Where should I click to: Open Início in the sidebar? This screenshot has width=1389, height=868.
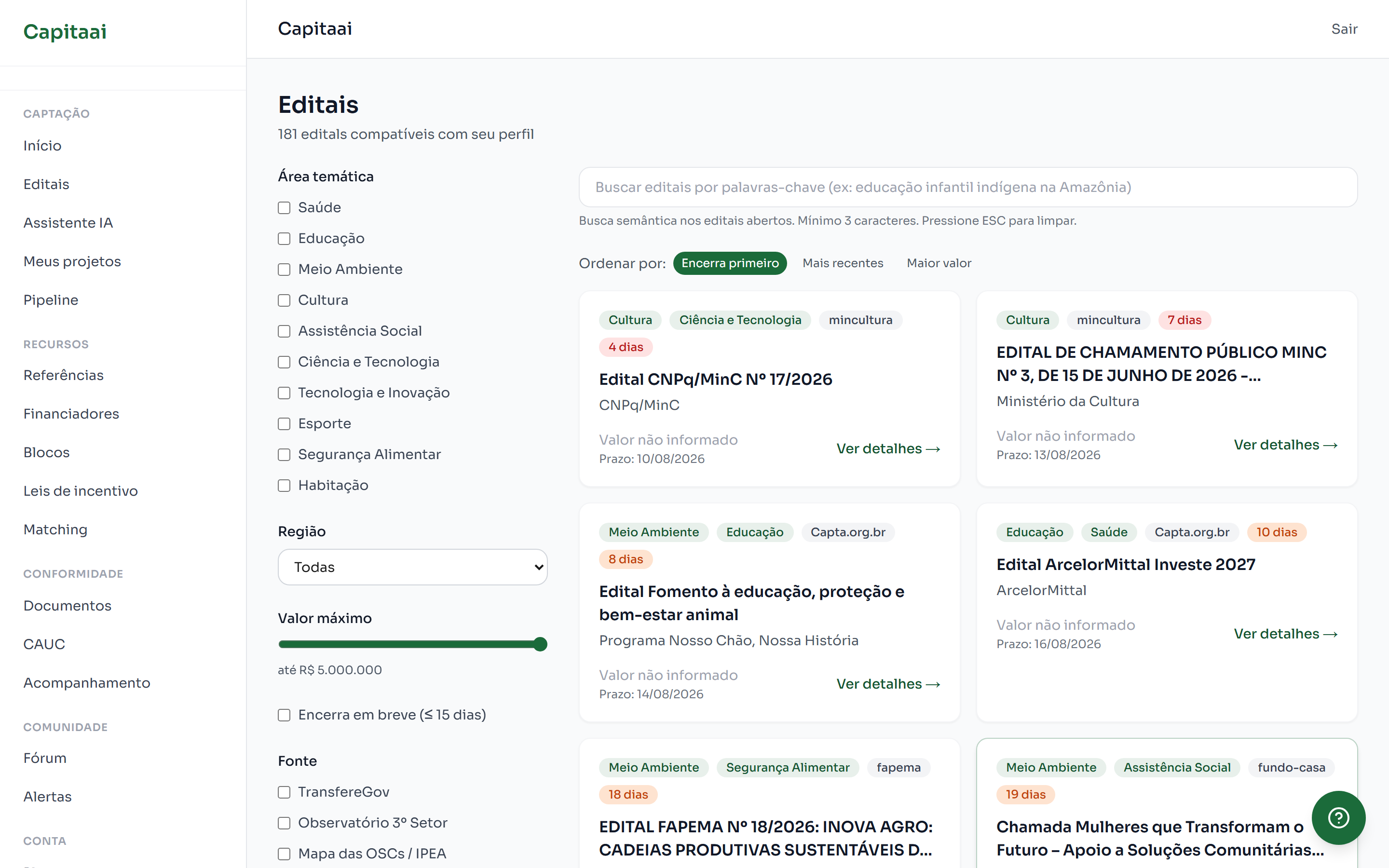(x=42, y=145)
